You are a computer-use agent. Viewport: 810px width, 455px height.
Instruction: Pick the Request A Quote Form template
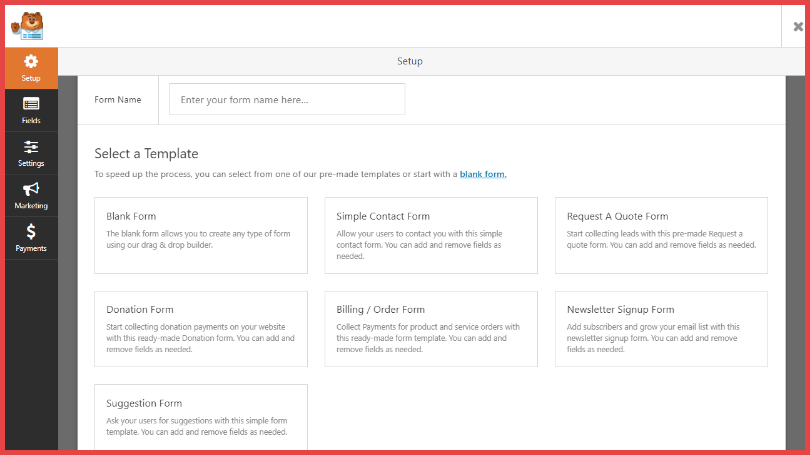(x=661, y=235)
